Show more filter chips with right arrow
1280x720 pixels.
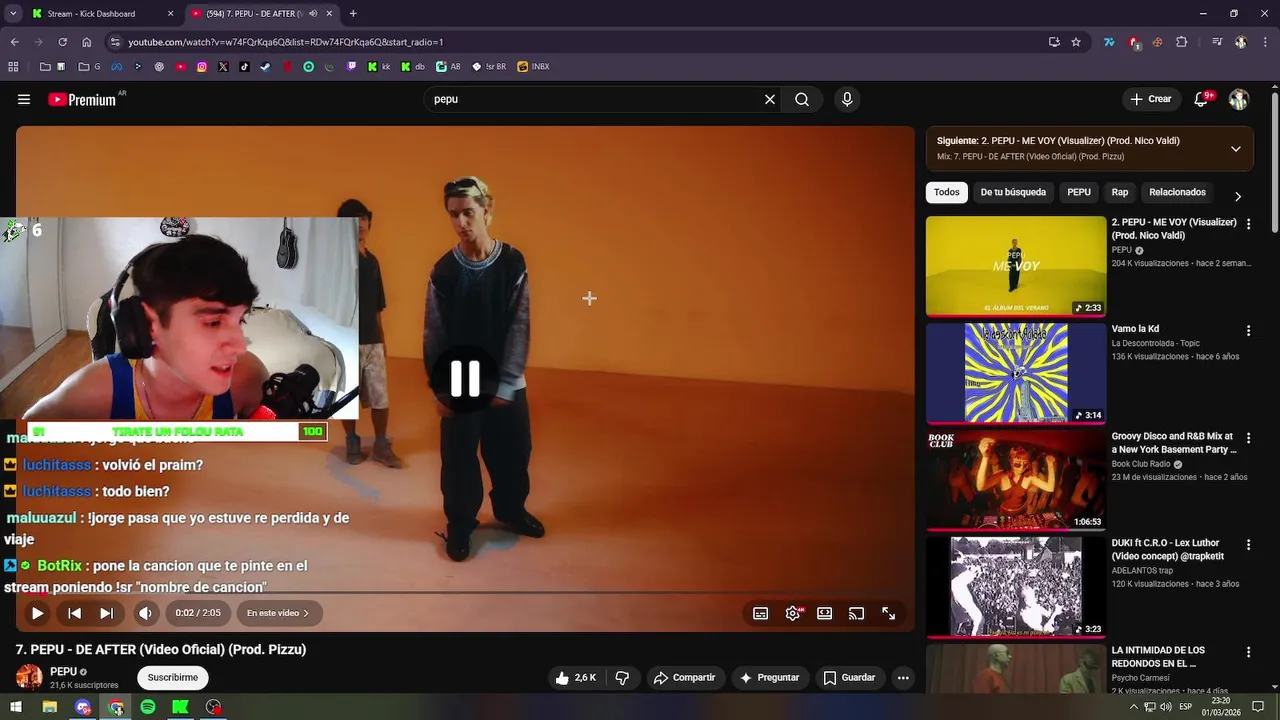tap(1238, 196)
